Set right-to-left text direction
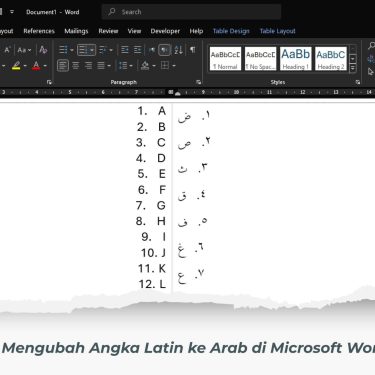Image resolution: width=375 pixels, height=375 pixels. (164, 50)
